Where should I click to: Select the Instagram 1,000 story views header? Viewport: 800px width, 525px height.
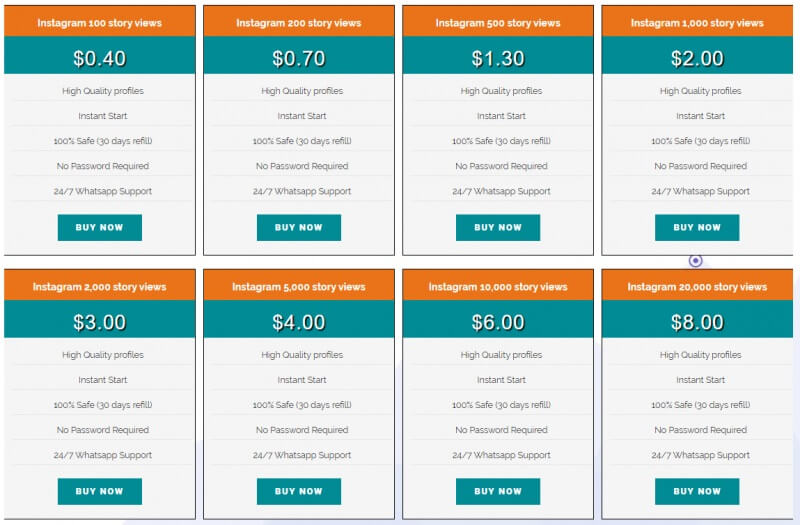pyautogui.click(x=697, y=22)
